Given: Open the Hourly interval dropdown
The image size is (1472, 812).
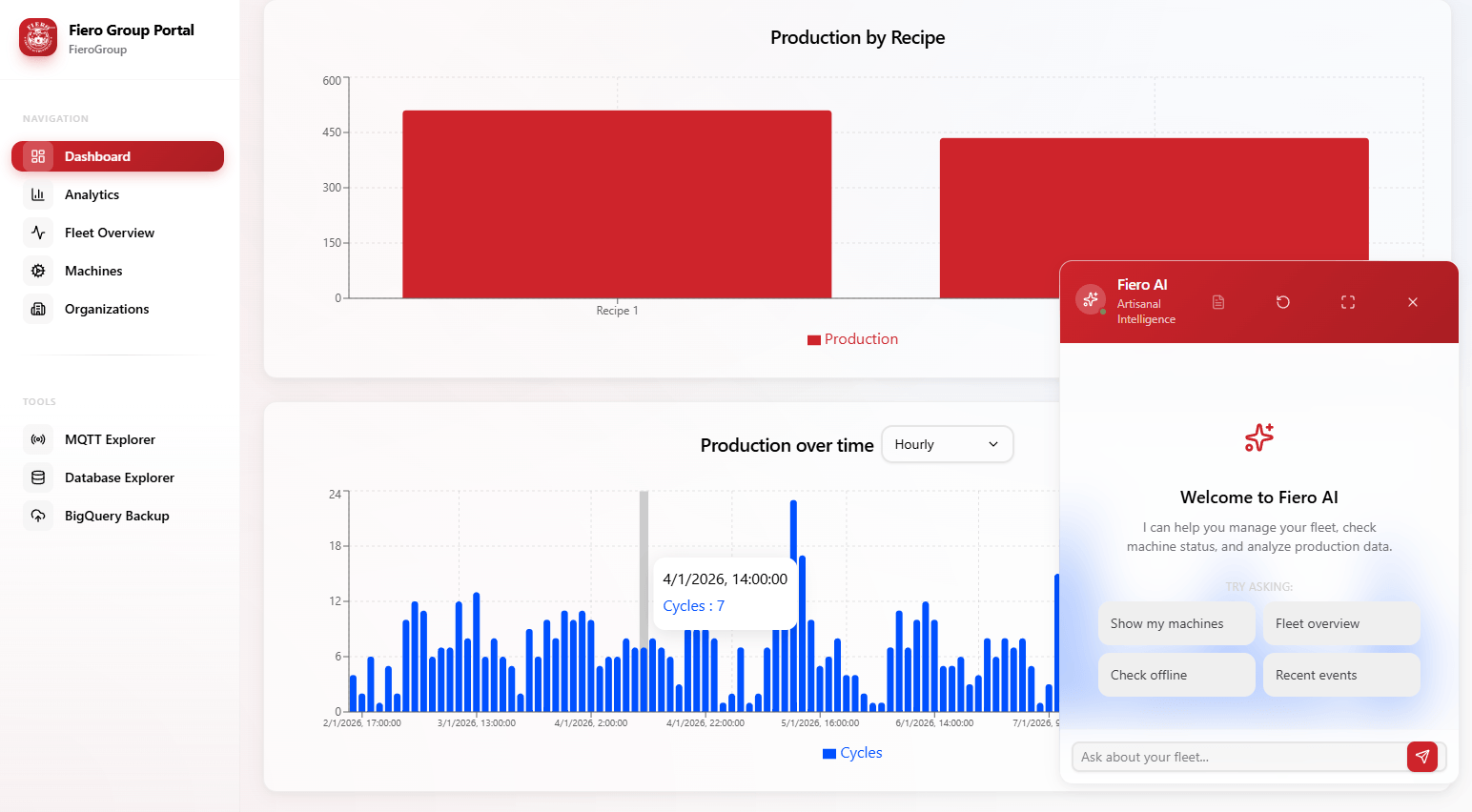Looking at the screenshot, I should click(947, 444).
